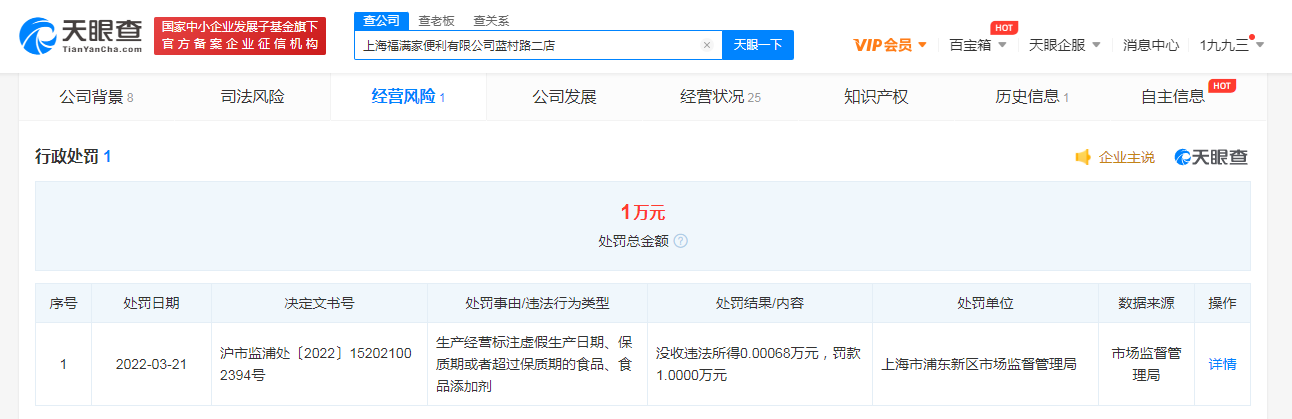Click the 数据来源 column header

pos(1147,303)
